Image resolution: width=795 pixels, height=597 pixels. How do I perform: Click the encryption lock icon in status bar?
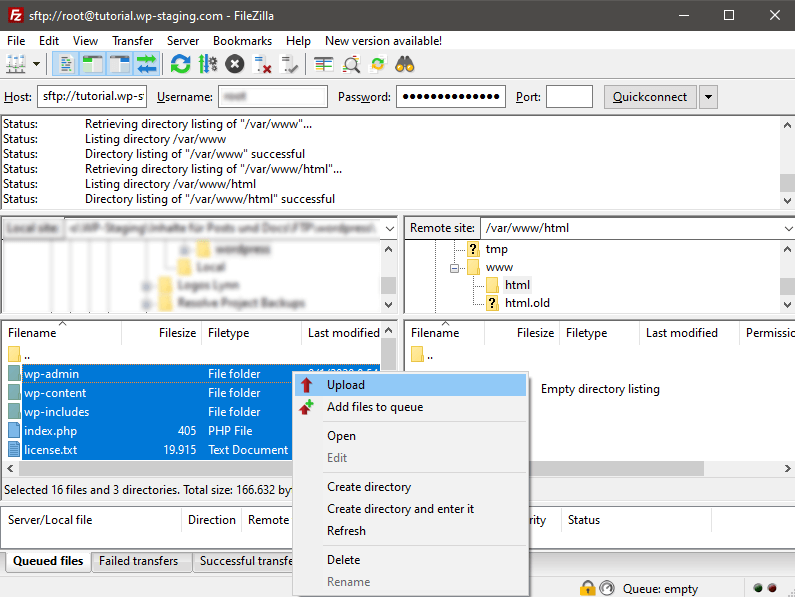coord(587,588)
